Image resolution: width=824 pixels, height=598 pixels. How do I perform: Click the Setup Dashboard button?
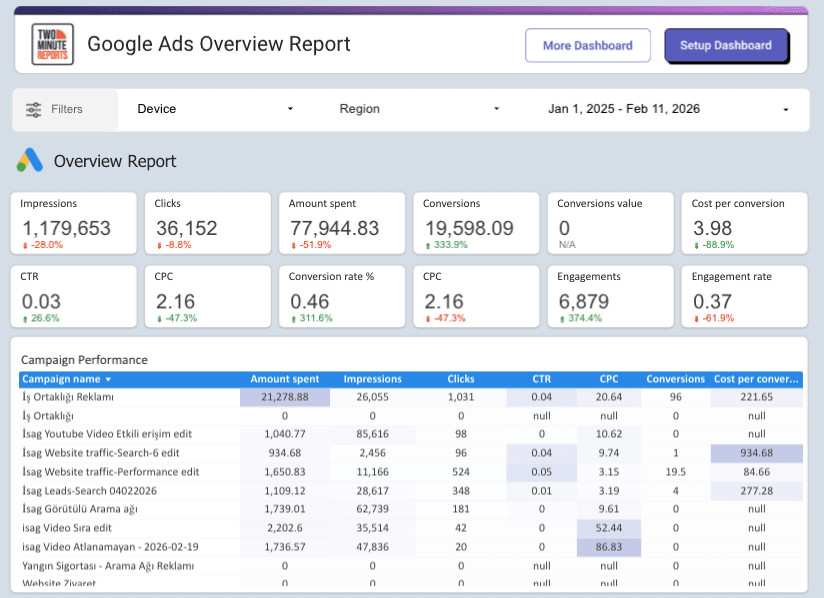[x=727, y=45]
